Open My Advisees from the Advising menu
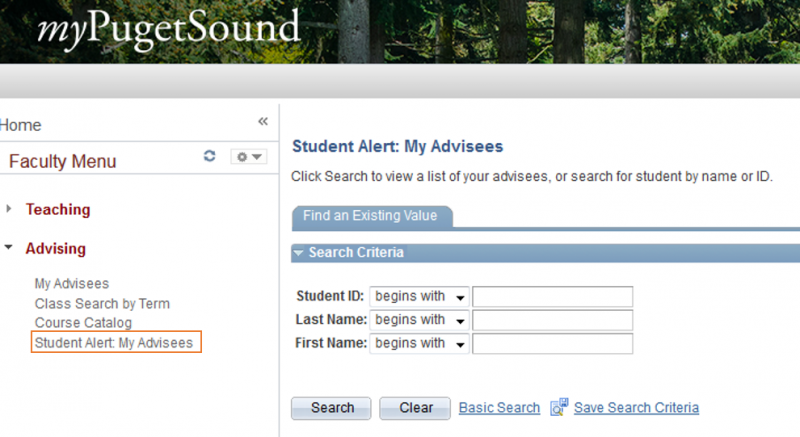 point(72,284)
